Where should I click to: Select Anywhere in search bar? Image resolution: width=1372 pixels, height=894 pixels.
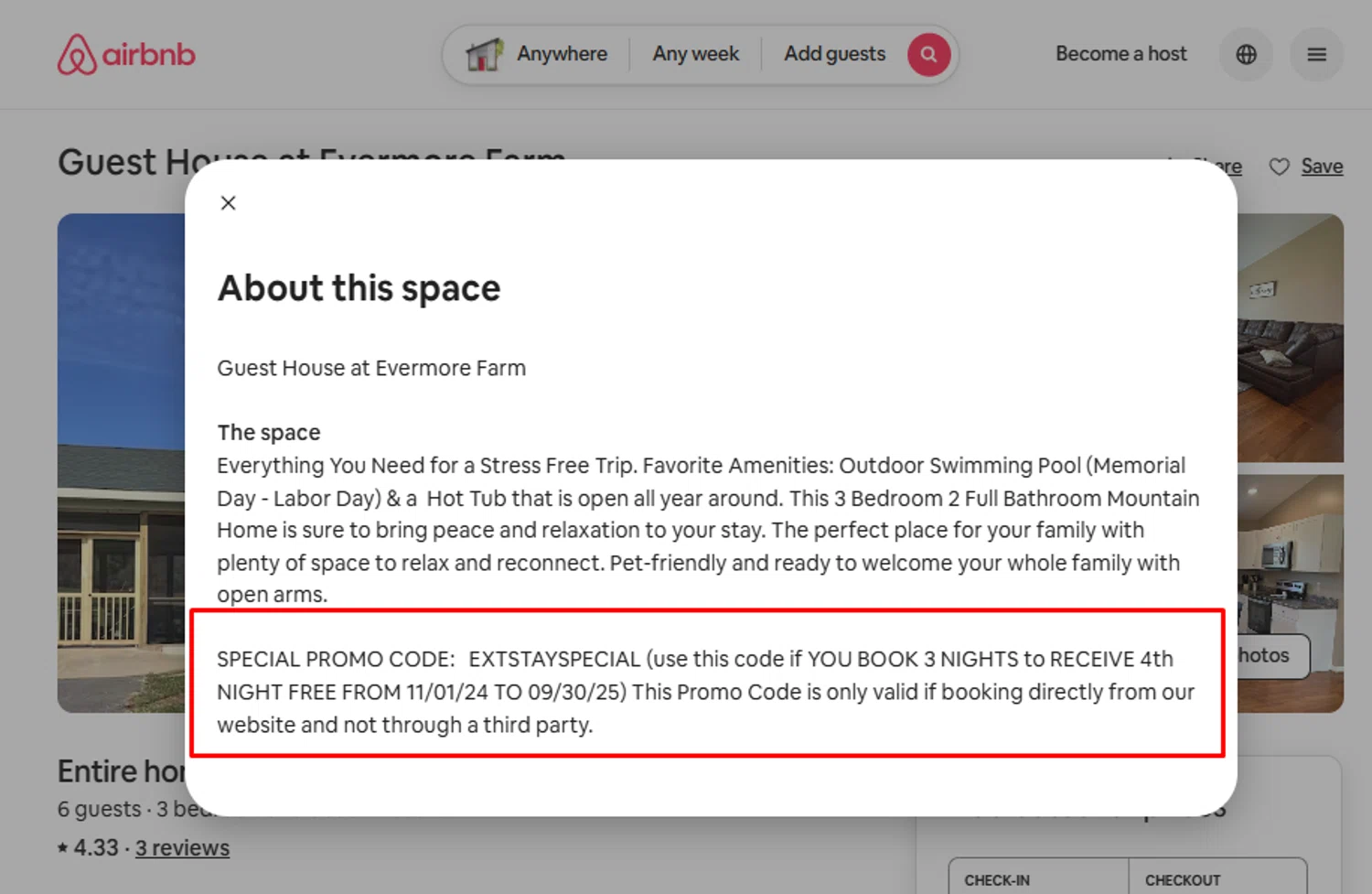[562, 54]
